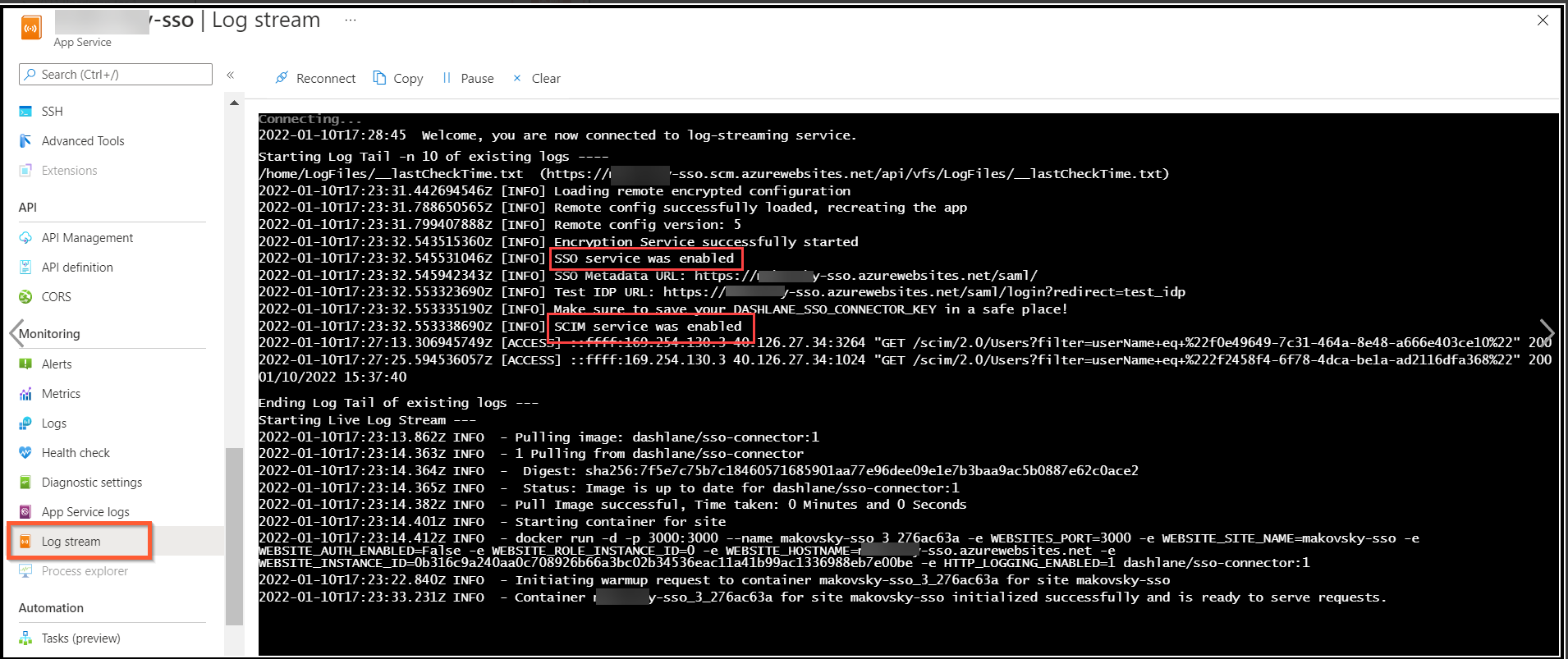Select Log stream in the sidebar
The image size is (1568, 659).
tap(71, 542)
